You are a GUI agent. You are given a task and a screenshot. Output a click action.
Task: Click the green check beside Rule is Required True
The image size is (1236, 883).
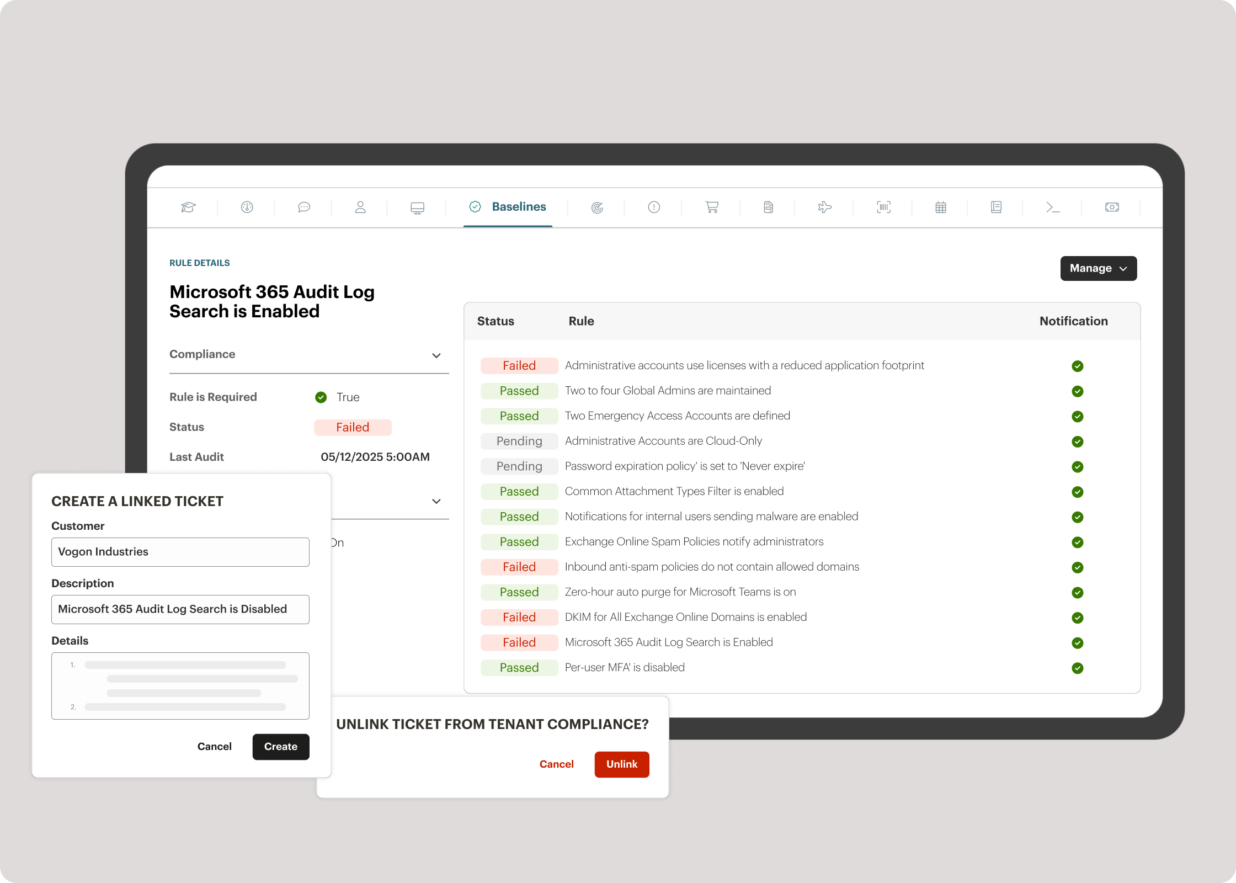click(320, 397)
